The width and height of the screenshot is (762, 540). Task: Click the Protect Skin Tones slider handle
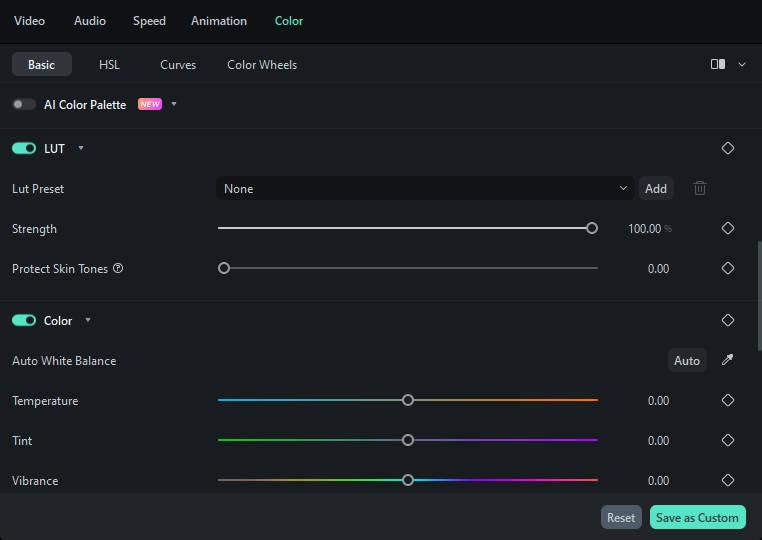pos(224,268)
